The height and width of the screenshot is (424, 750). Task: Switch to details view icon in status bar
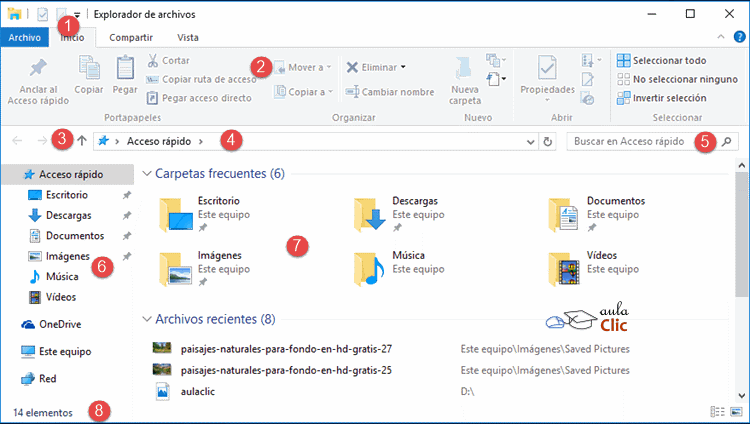[x=717, y=412]
